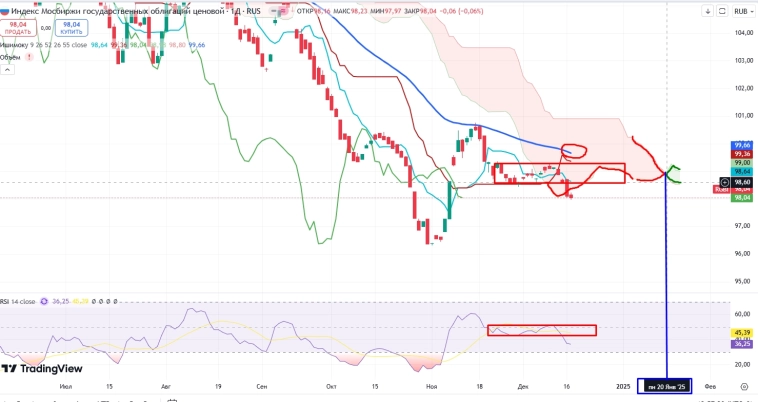Open chart settings gear at axis corner
The image size is (758, 402).
tap(744, 386)
